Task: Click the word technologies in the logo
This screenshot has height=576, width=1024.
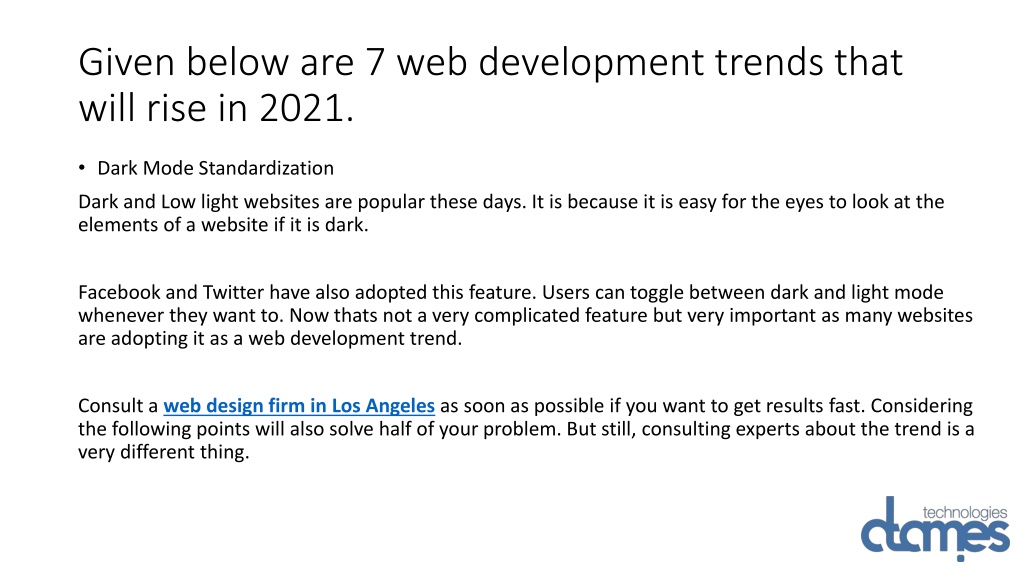Action: 965,513
